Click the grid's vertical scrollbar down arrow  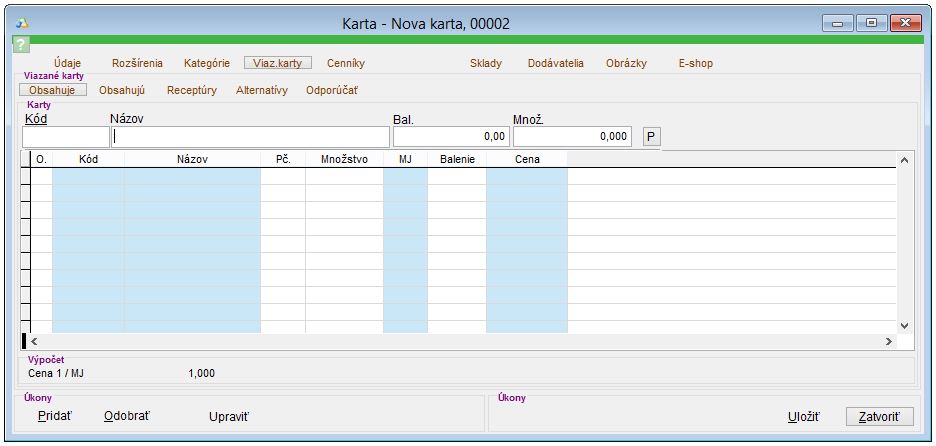click(x=904, y=325)
